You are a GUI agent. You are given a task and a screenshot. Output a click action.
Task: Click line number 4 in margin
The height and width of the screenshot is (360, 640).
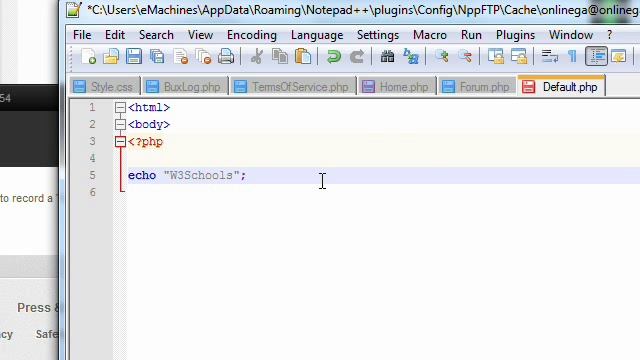pyautogui.click(x=92, y=158)
